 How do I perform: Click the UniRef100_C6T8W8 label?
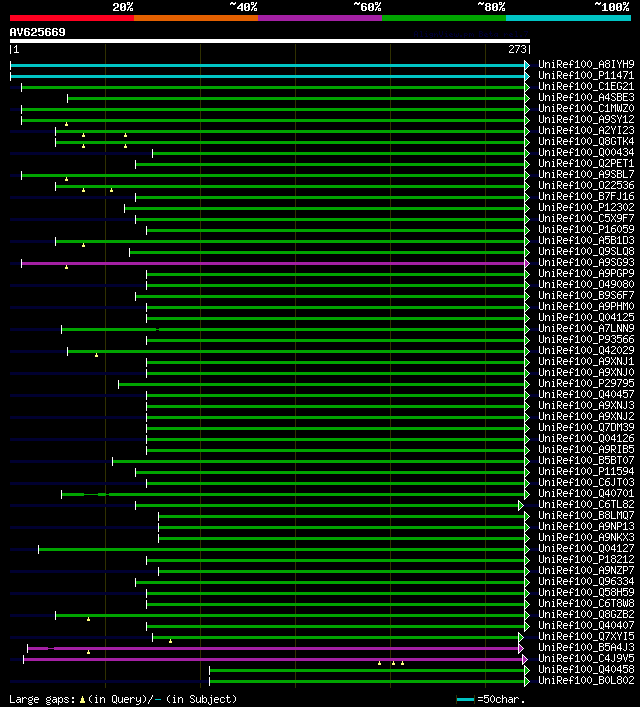click(x=586, y=603)
